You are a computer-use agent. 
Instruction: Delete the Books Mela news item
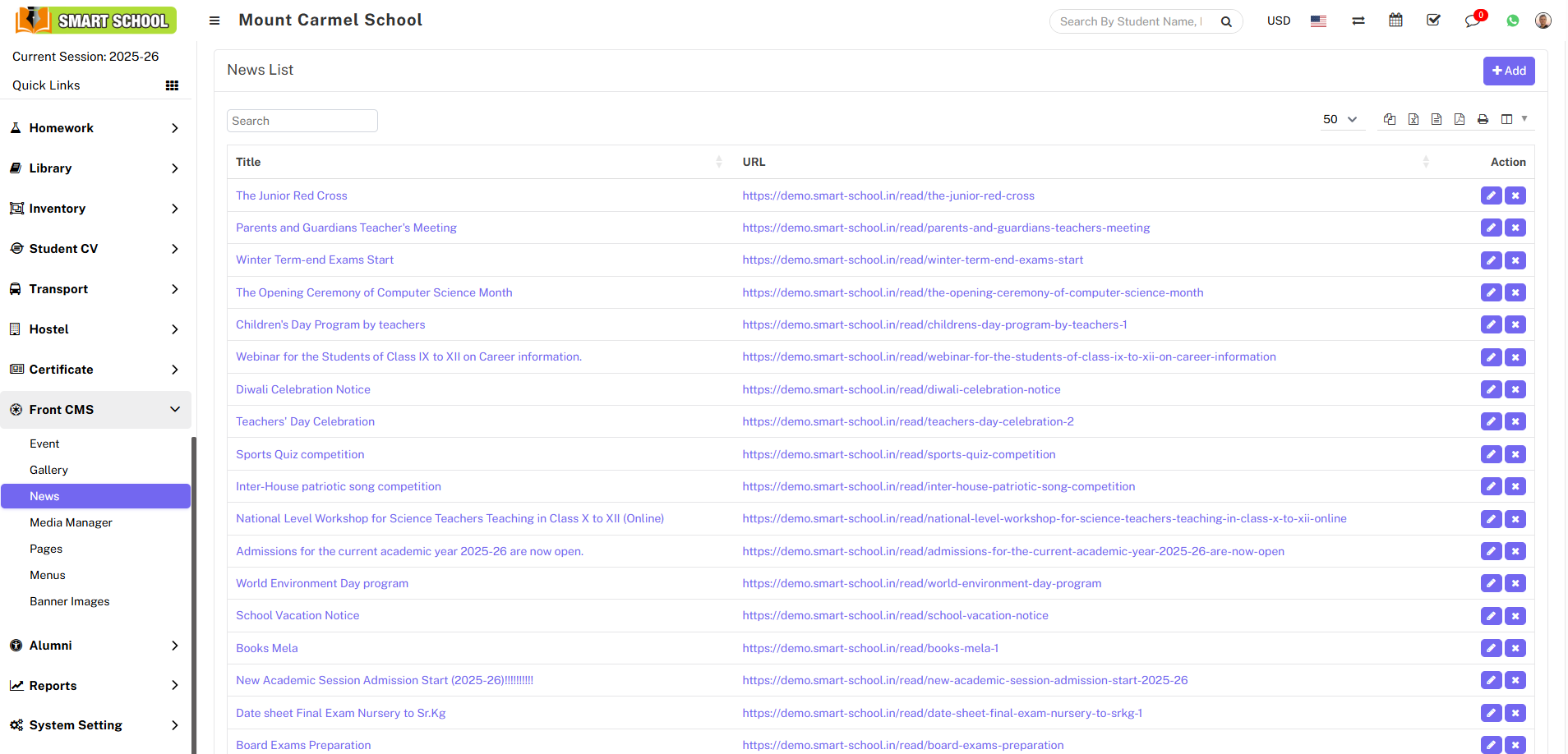click(1515, 648)
